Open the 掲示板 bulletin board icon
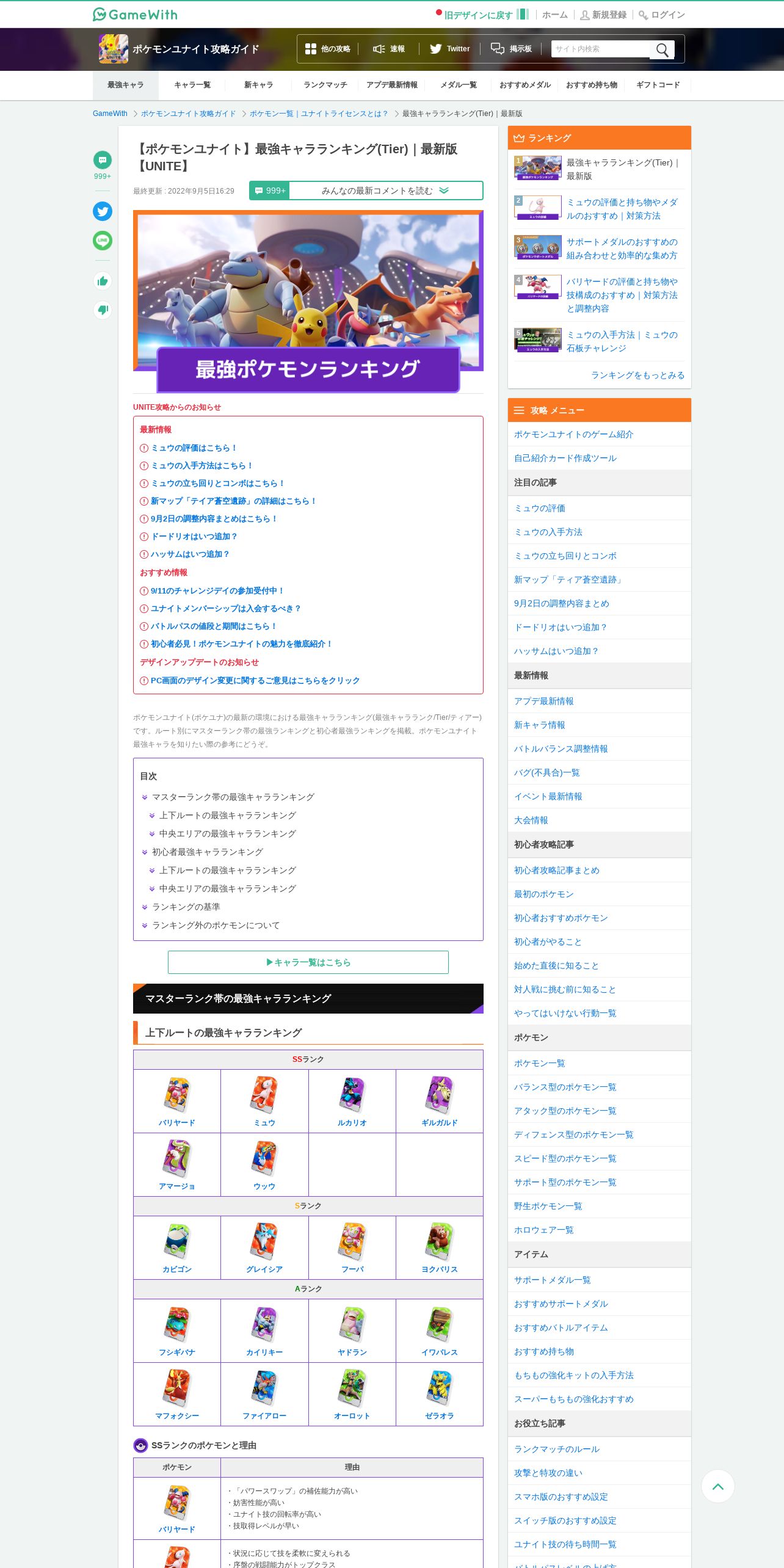784x1568 pixels. [498, 49]
